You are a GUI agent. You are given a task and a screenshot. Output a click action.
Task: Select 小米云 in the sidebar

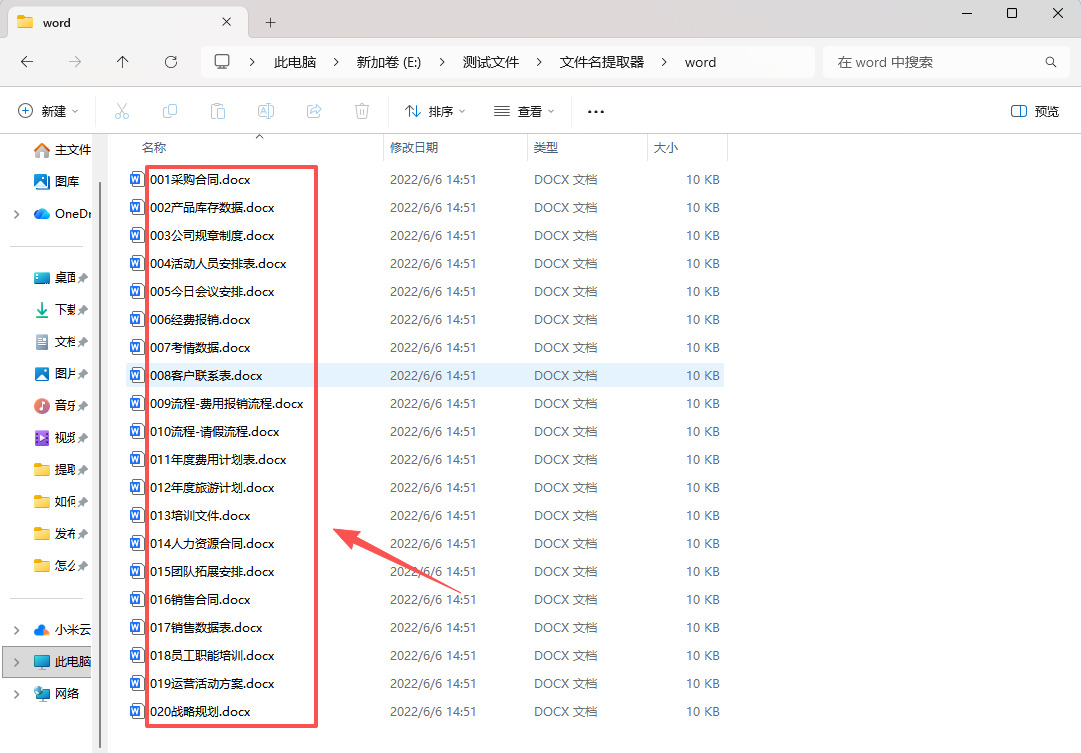click(x=62, y=630)
